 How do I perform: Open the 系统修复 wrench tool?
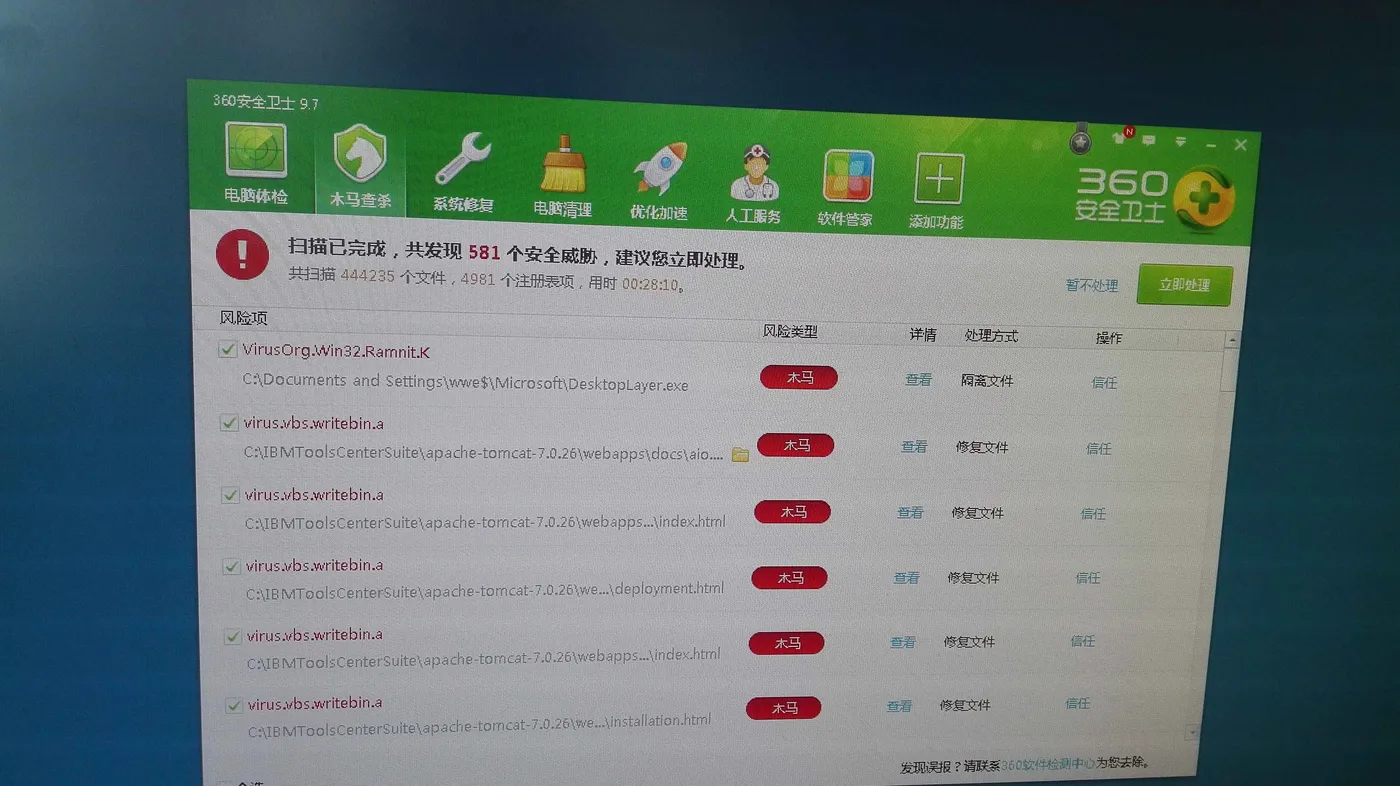point(463,174)
